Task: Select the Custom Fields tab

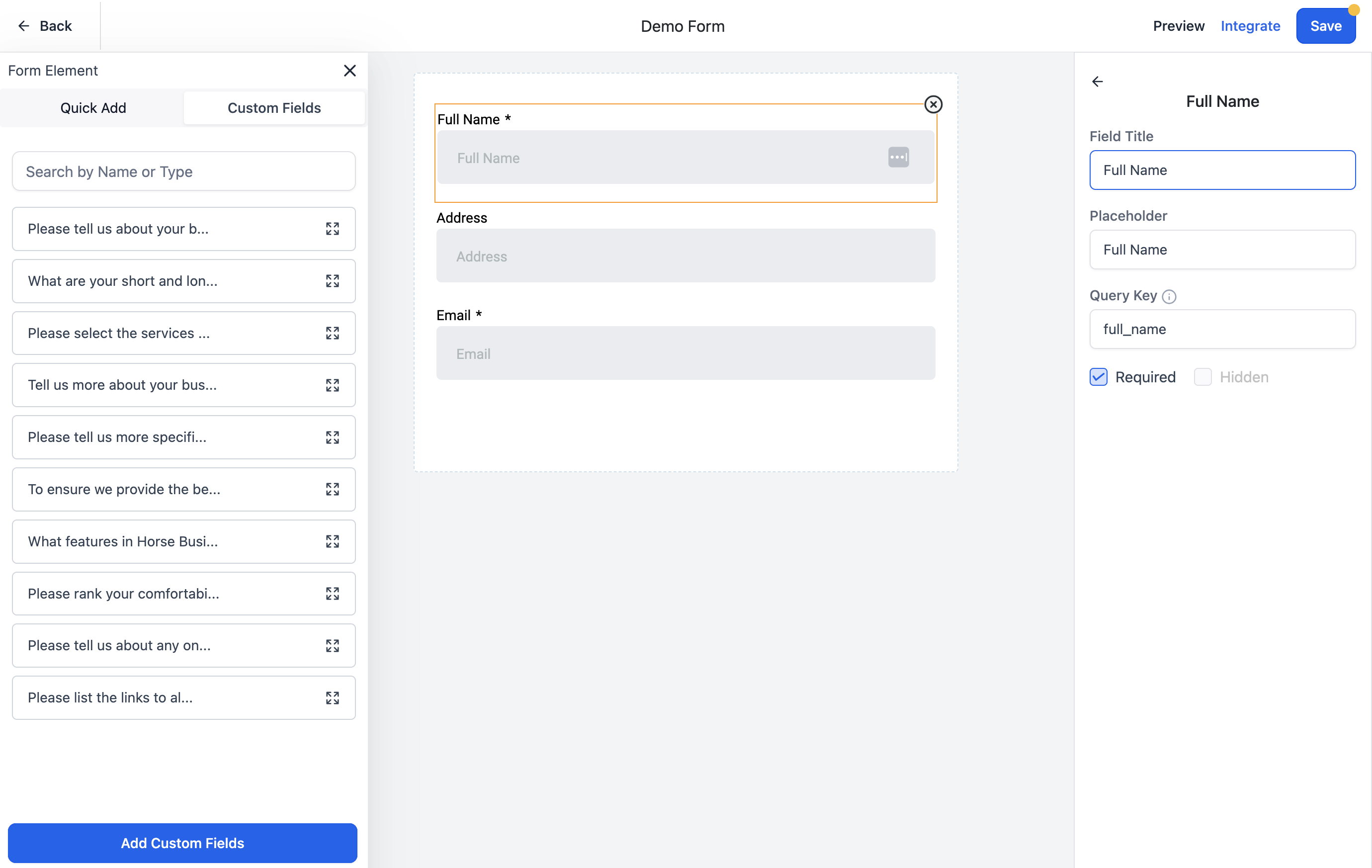Action: pyautogui.click(x=274, y=108)
